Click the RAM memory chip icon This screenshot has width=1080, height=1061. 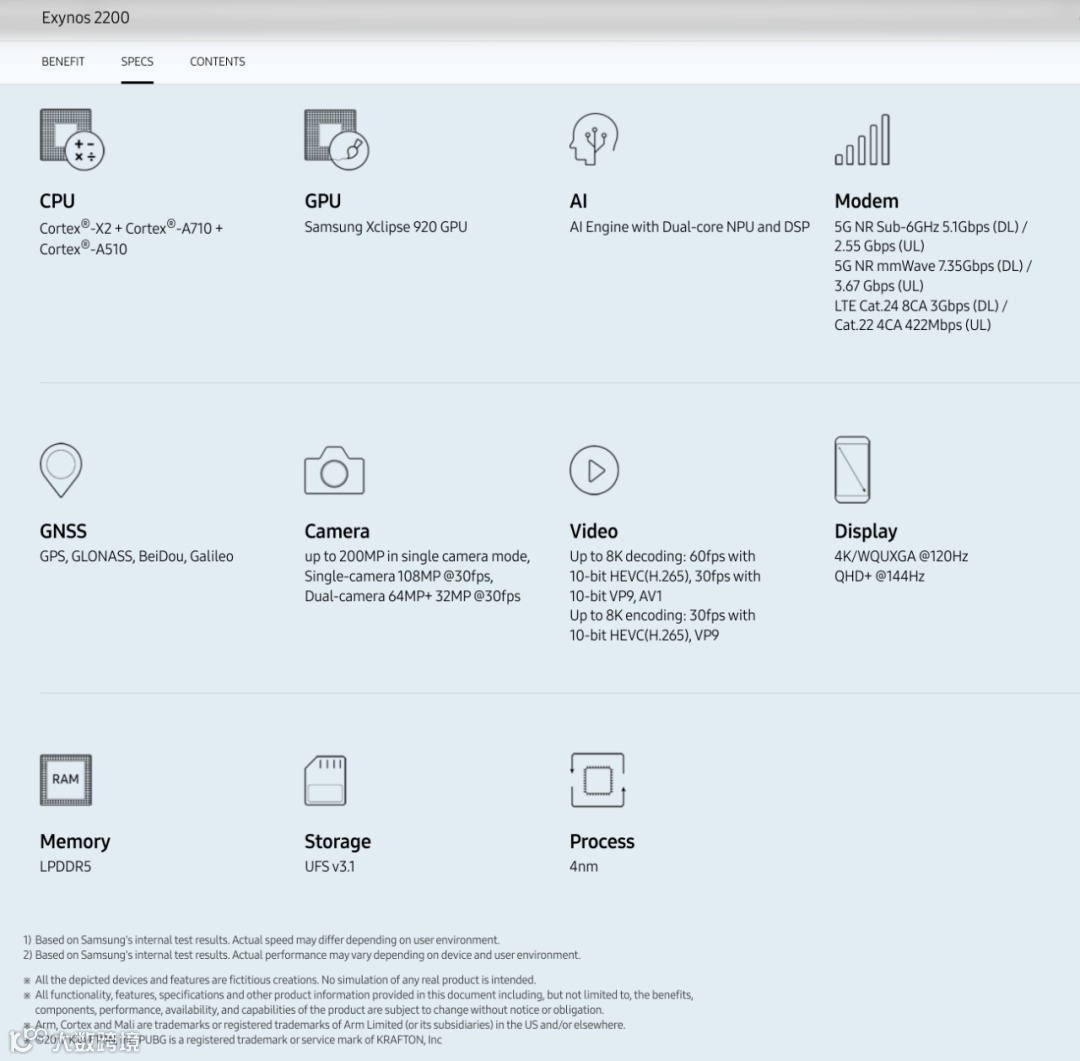click(65, 780)
